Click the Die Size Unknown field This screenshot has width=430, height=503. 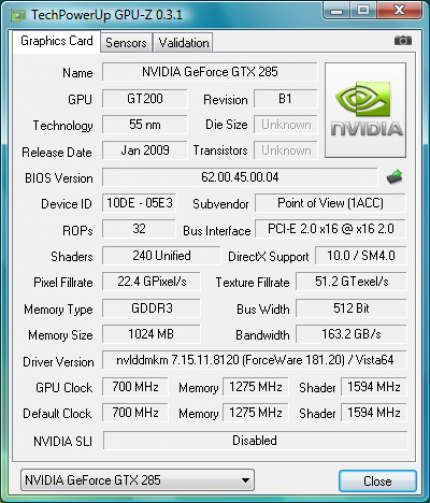pos(285,124)
